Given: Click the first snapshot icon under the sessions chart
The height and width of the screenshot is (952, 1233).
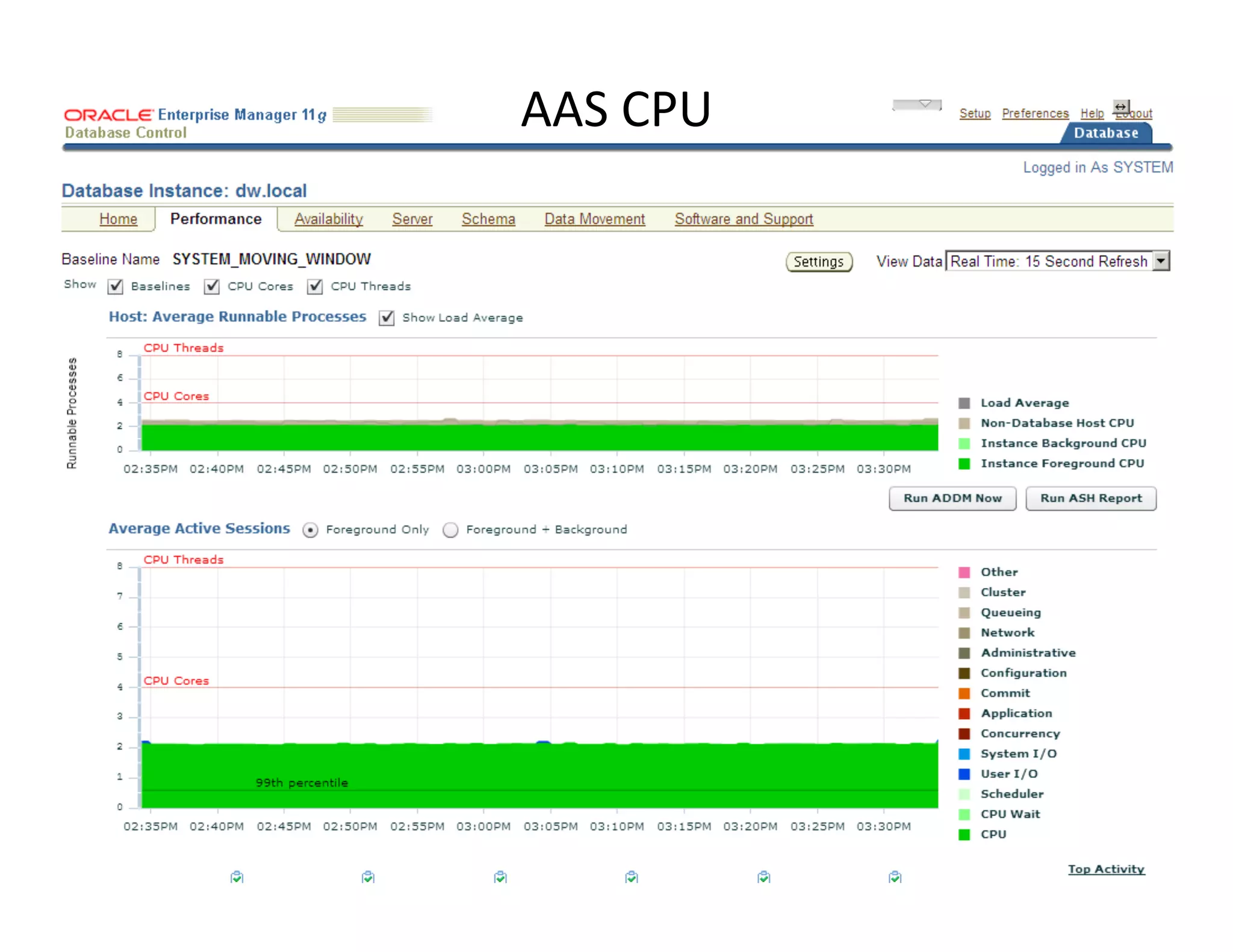Looking at the screenshot, I should coord(237,877).
